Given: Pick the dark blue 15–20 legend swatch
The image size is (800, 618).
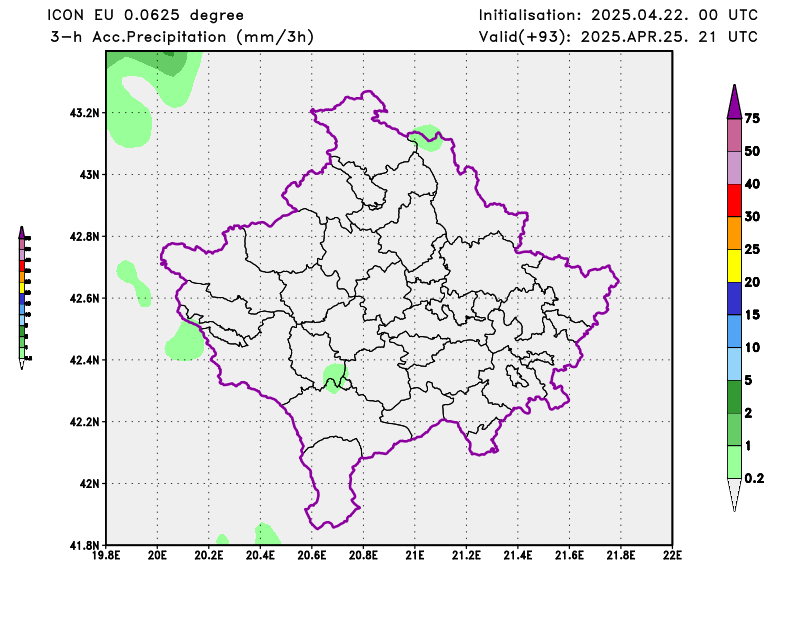Looking at the screenshot, I should tap(734, 299).
